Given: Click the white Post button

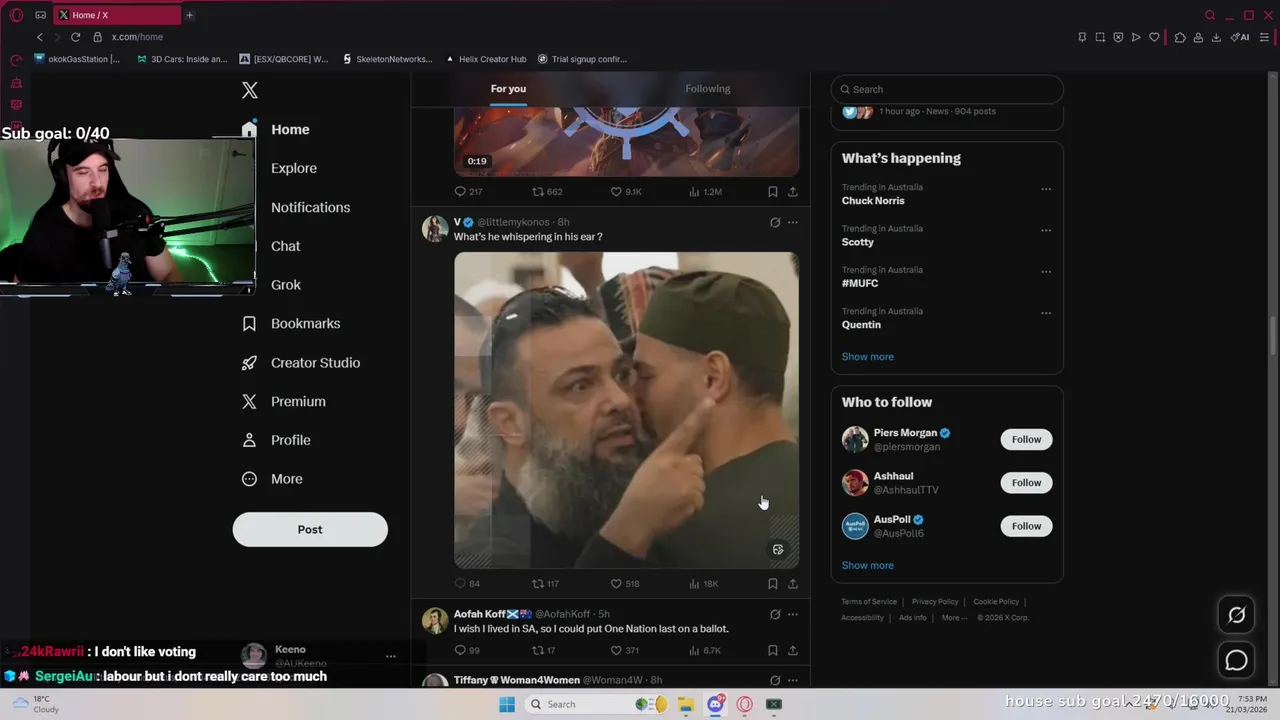Looking at the screenshot, I should [310, 529].
